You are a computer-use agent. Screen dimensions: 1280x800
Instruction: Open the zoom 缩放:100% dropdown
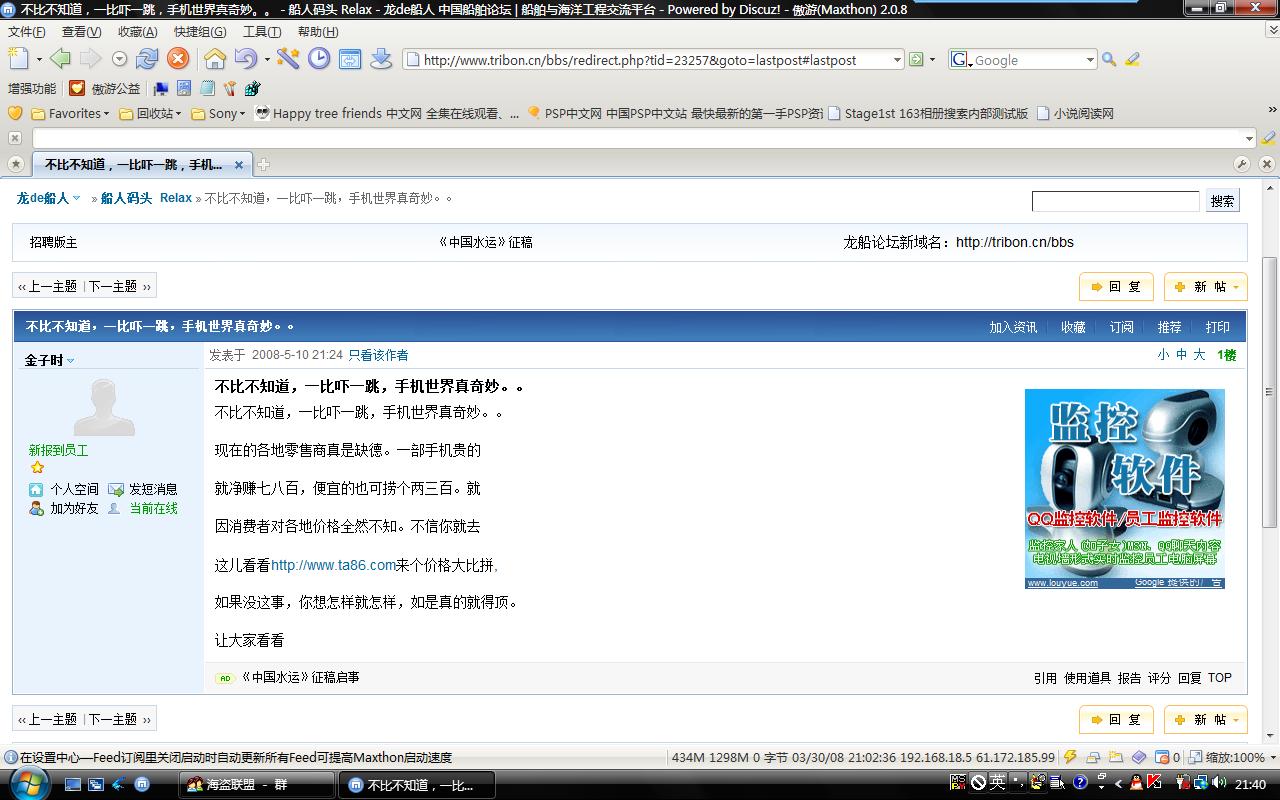click(x=1272, y=757)
